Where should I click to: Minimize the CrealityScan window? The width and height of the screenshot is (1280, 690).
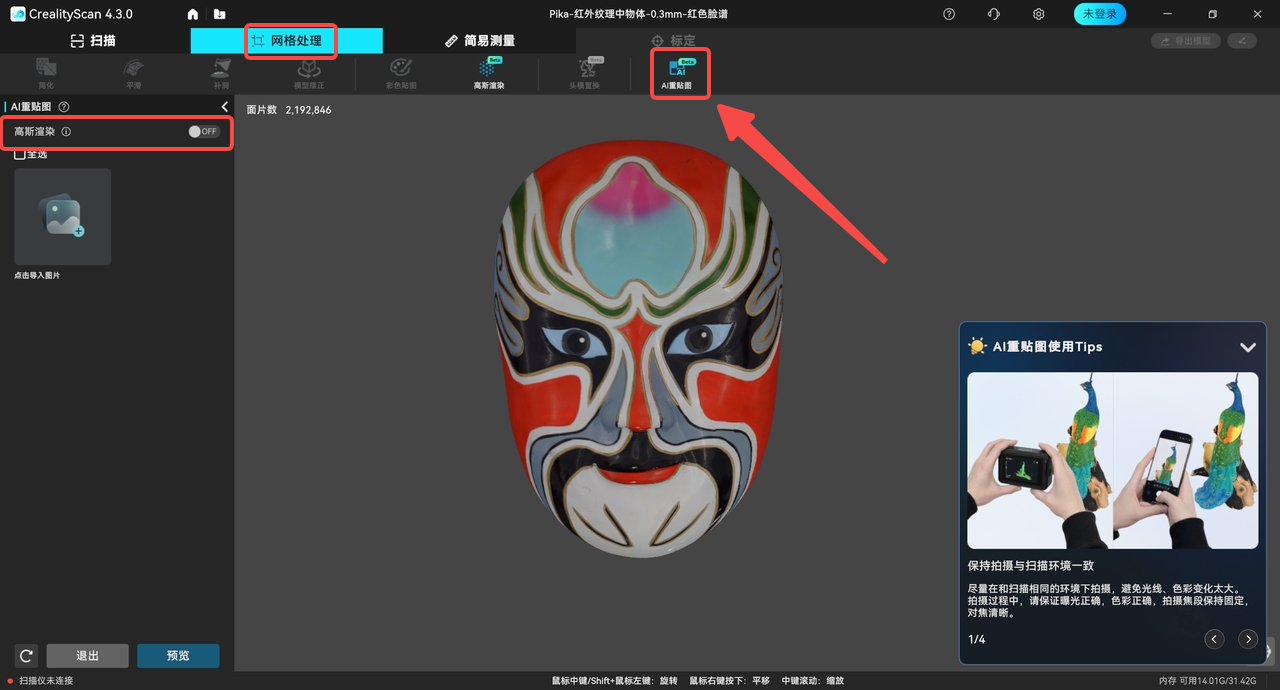pos(1168,14)
